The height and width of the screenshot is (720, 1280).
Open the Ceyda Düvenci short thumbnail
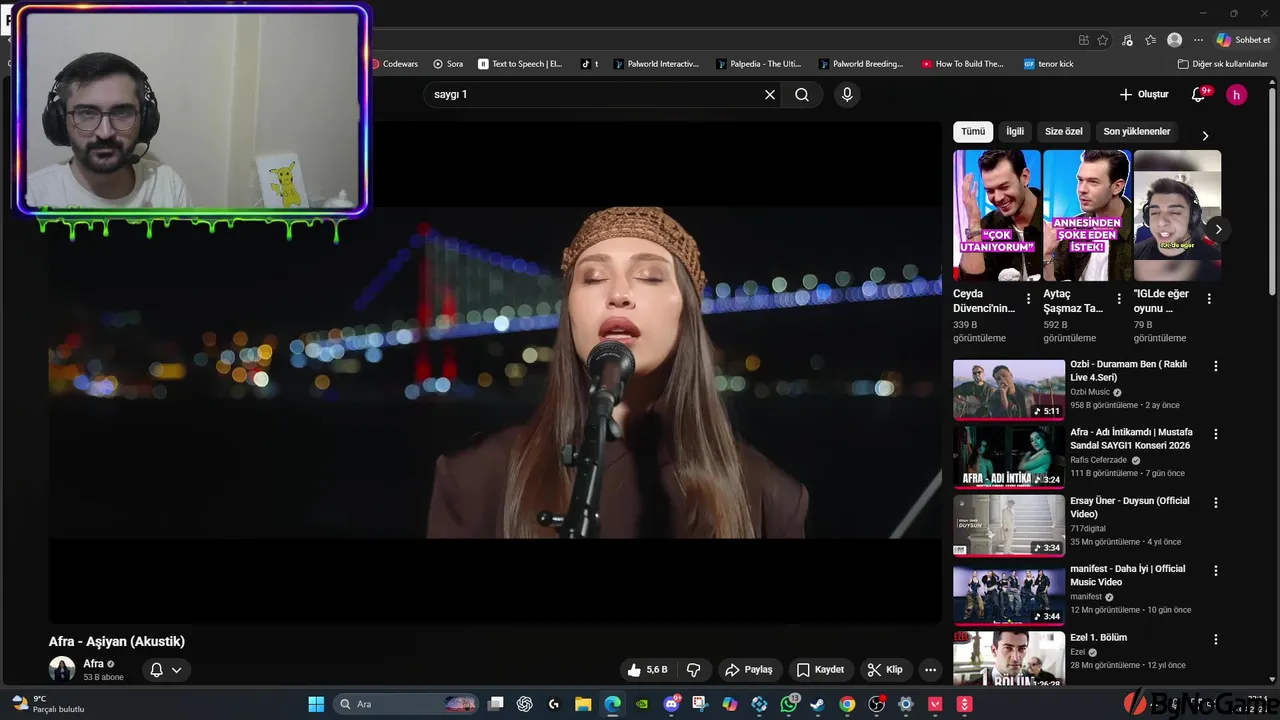[x=997, y=215]
